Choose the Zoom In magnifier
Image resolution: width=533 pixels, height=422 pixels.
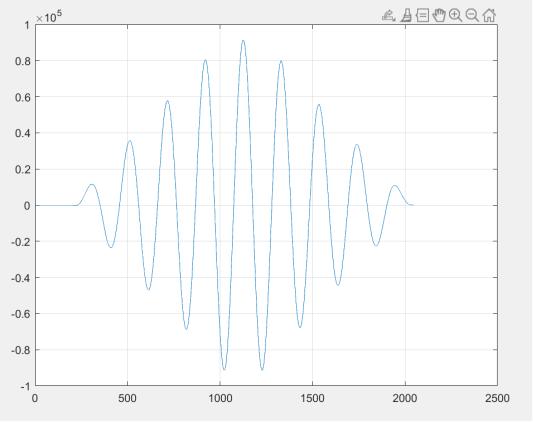(455, 16)
